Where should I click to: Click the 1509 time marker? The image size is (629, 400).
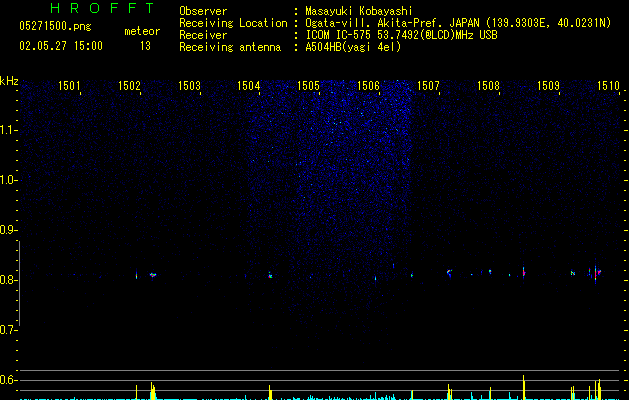(548, 86)
